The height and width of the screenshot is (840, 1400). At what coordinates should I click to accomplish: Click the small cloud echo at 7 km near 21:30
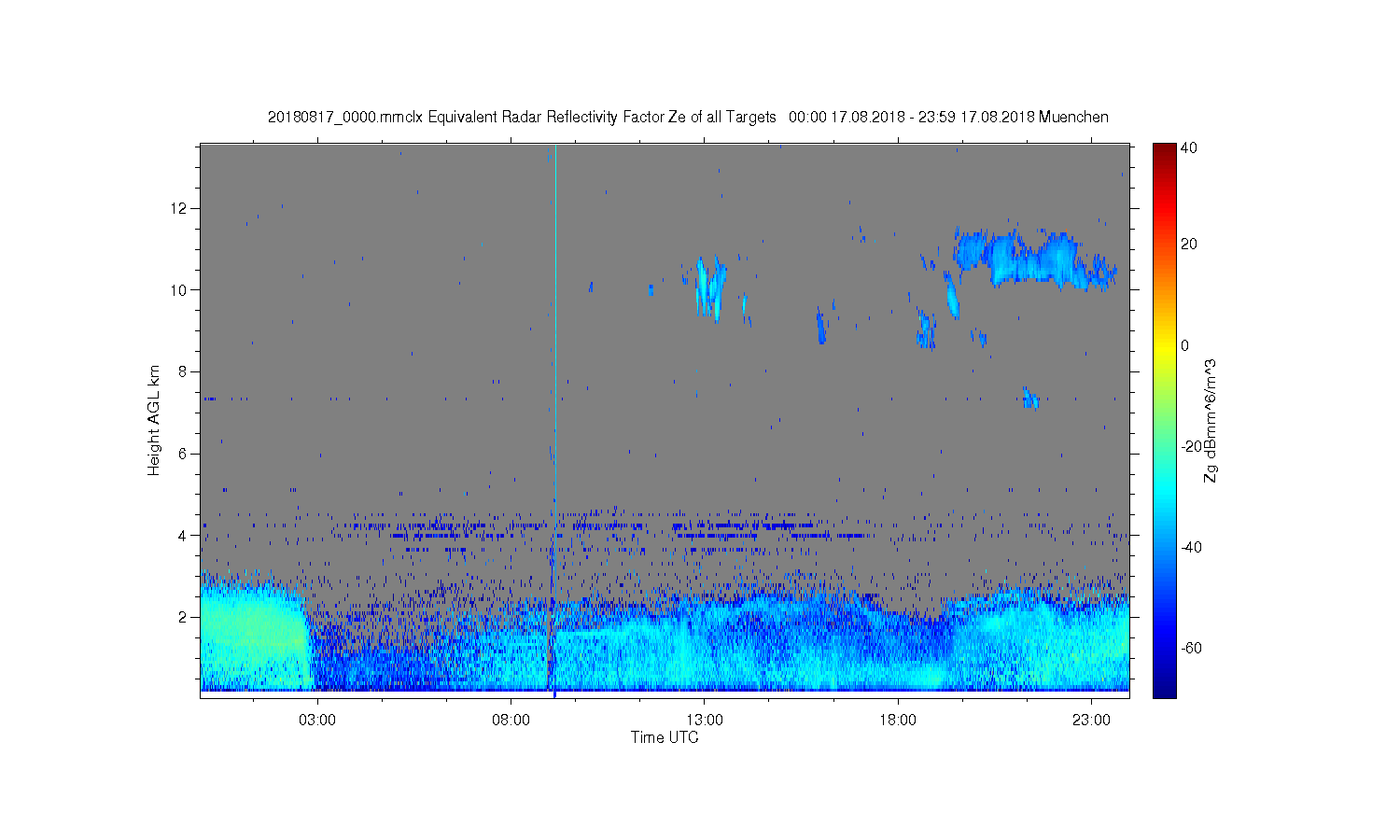tap(1029, 399)
